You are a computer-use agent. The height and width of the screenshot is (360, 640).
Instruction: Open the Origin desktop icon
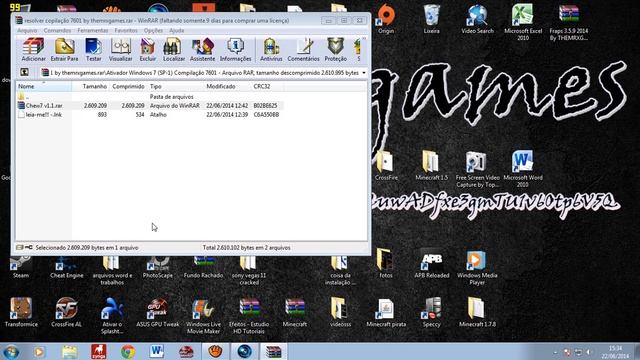click(x=386, y=19)
